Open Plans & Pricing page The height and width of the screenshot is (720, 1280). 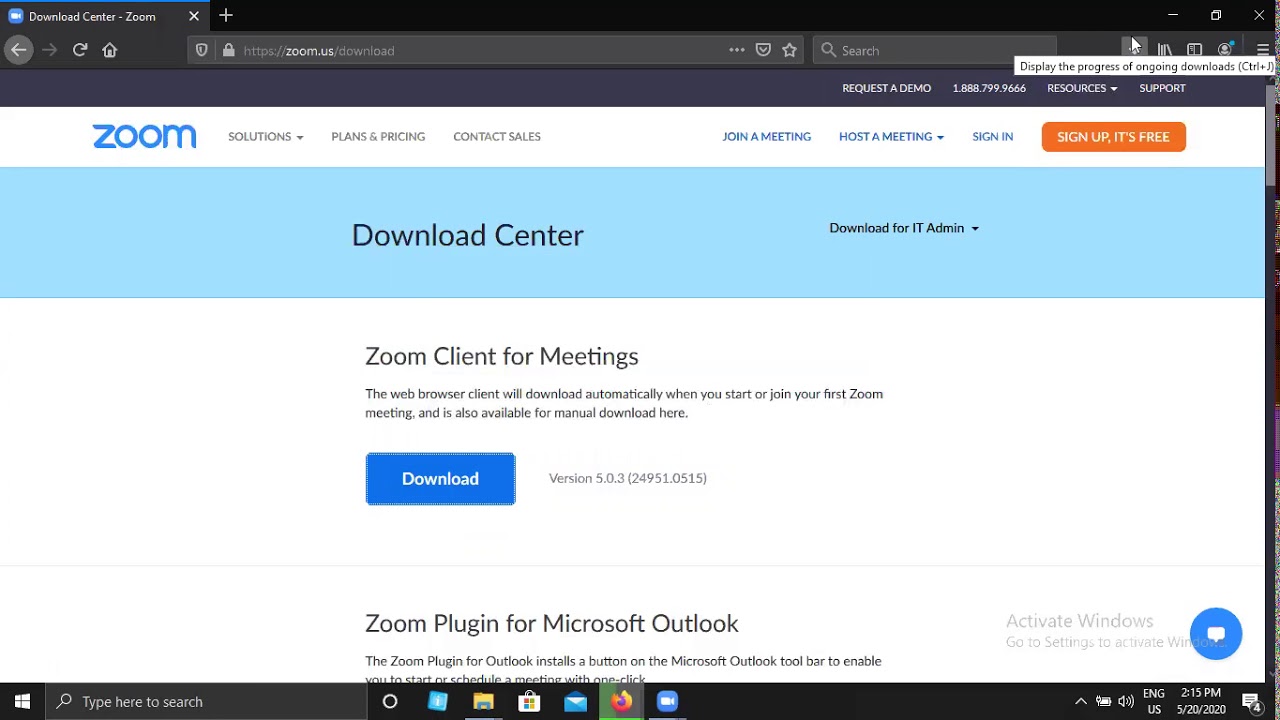click(x=378, y=137)
